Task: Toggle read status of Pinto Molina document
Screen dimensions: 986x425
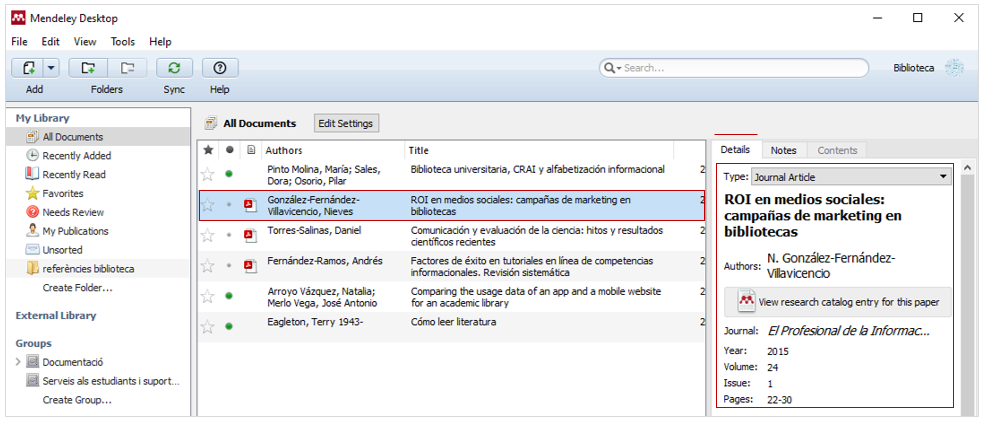Action: 230,174
